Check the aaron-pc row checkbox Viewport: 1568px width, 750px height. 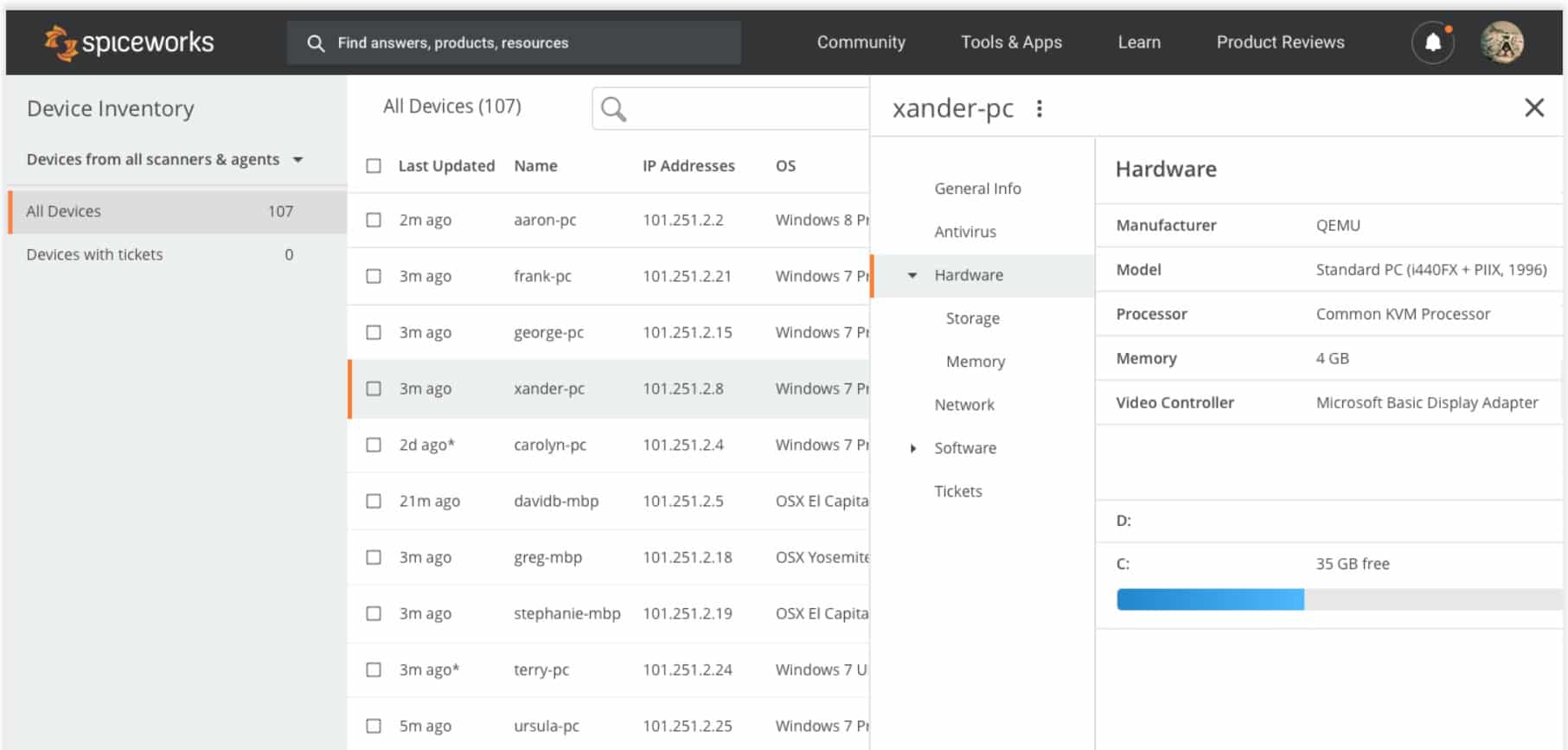click(x=374, y=220)
